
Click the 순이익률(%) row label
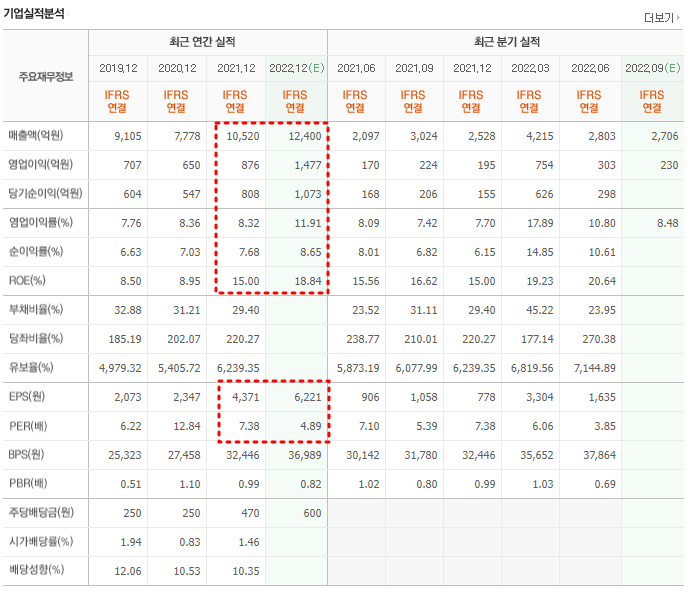click(36, 252)
